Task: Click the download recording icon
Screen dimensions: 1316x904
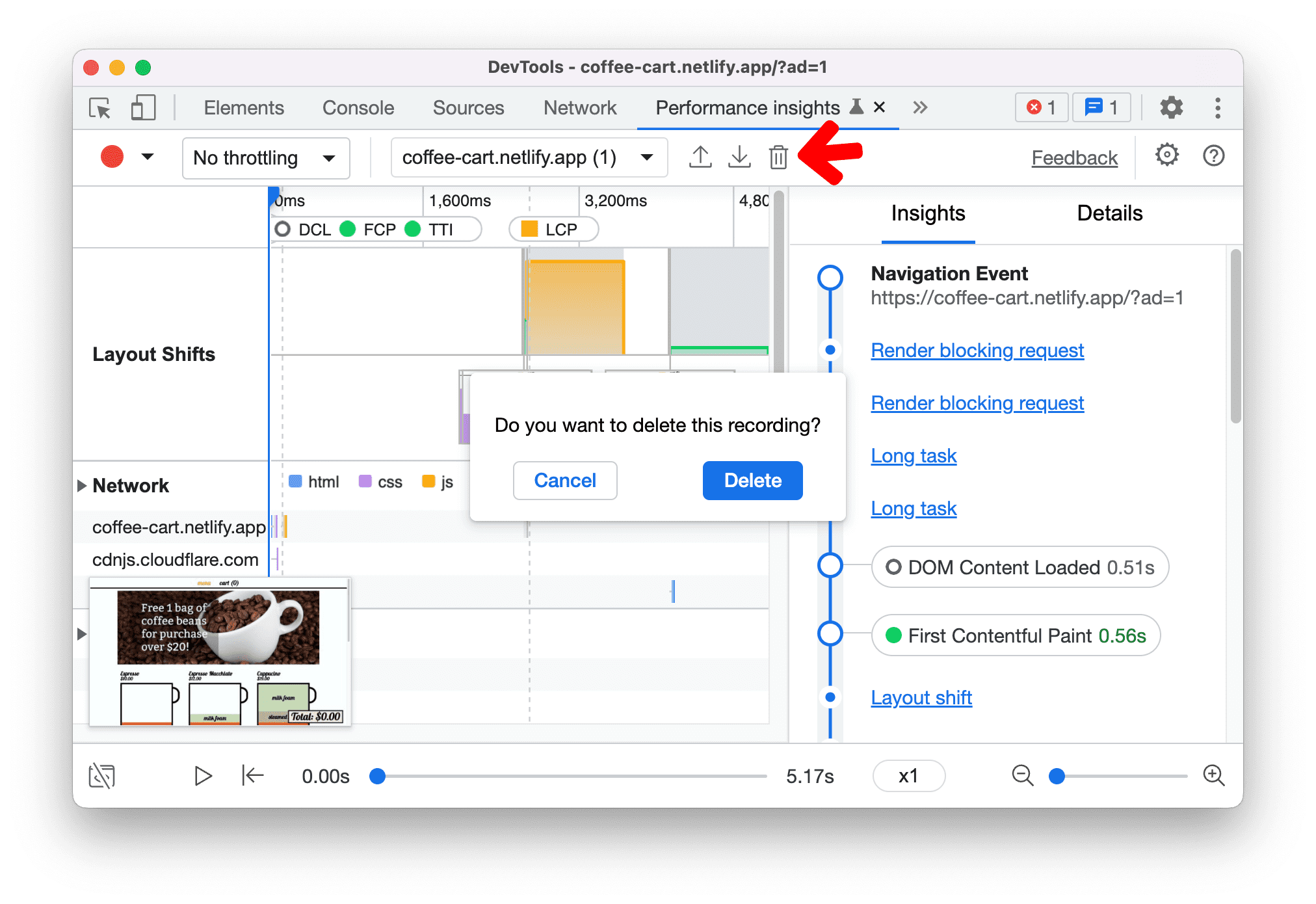Action: pyautogui.click(x=740, y=157)
